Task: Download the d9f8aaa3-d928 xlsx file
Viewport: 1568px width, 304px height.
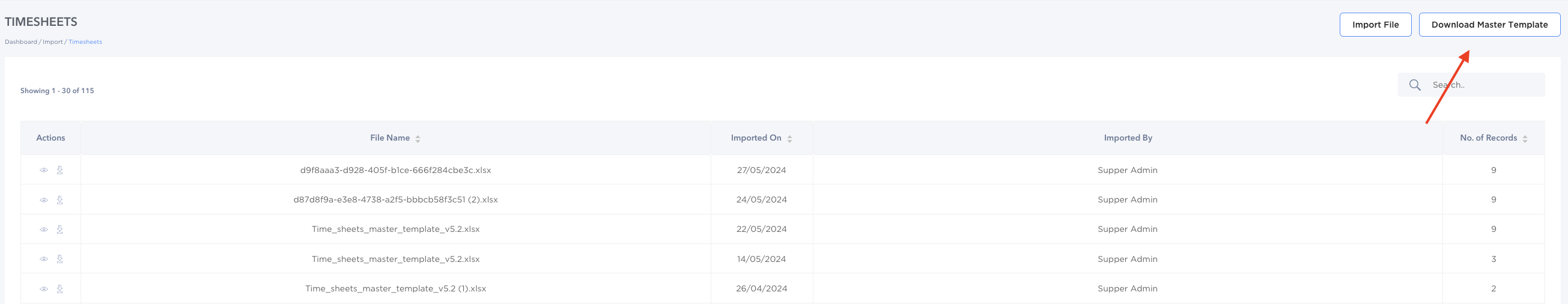Action: click(59, 170)
